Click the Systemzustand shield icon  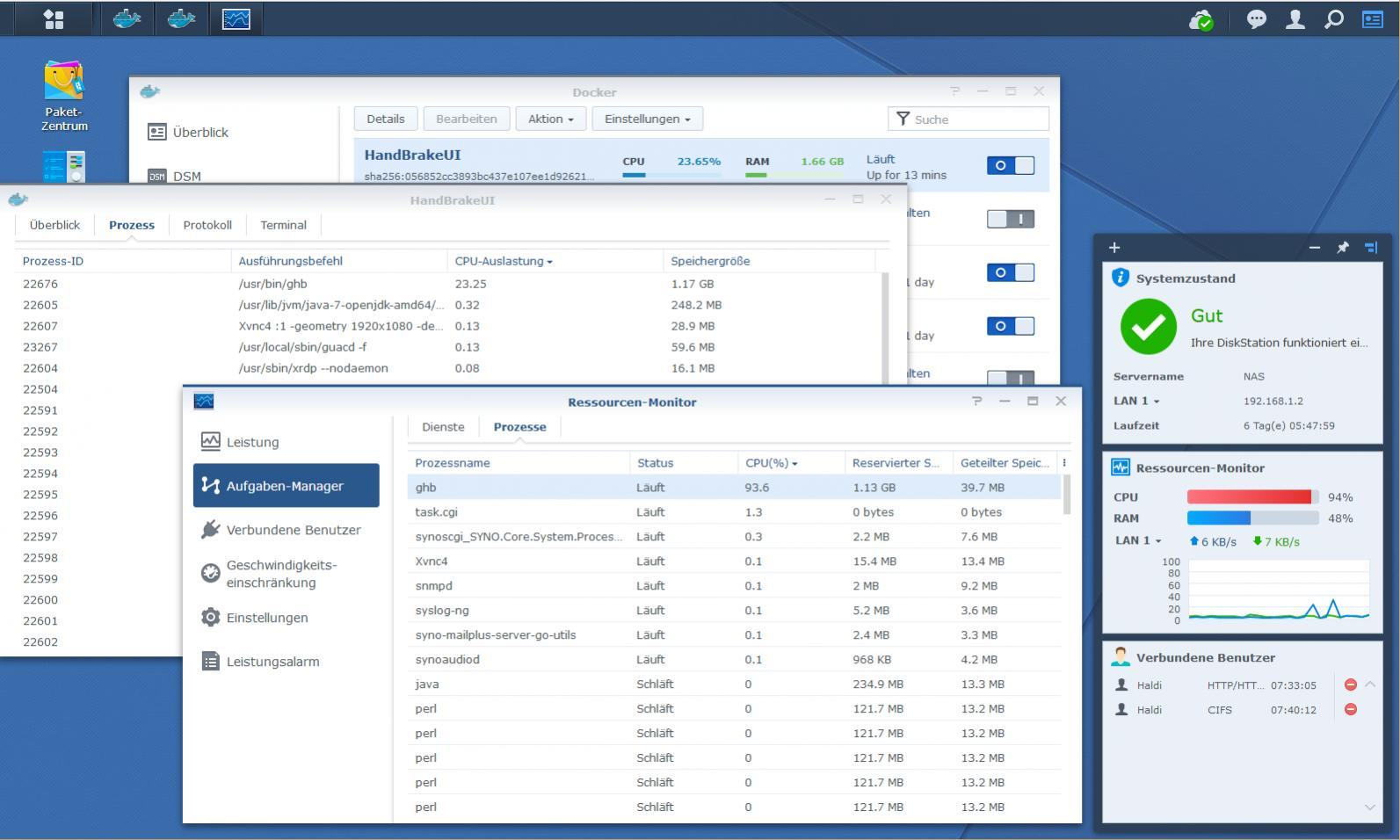click(x=1121, y=278)
